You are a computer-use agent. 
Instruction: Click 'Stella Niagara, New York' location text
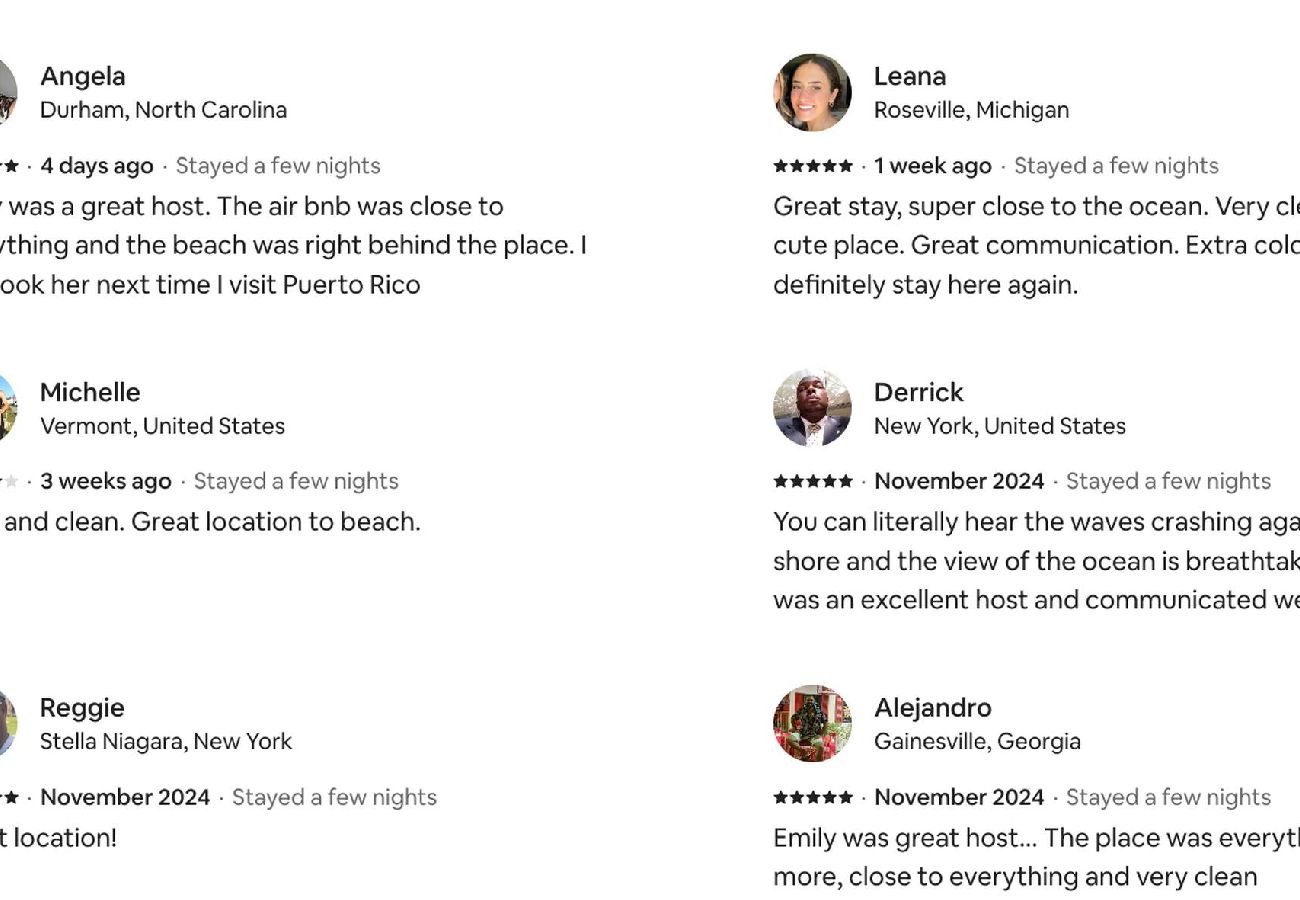pos(166,742)
